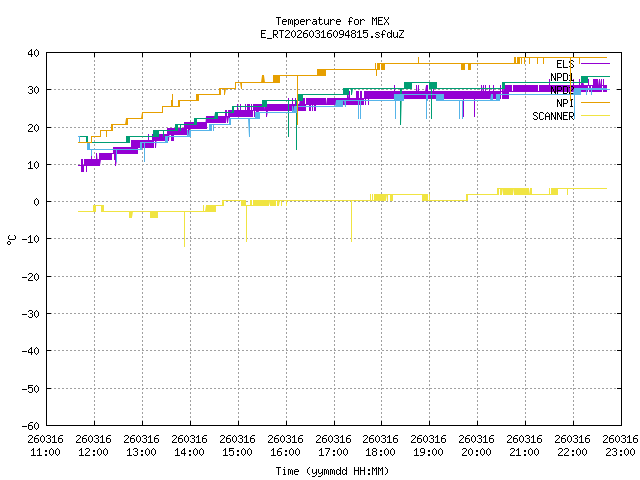Screen dimensions: 640x480
Task: Click the -30 tick on the y-axis
Action: (x=30, y=314)
